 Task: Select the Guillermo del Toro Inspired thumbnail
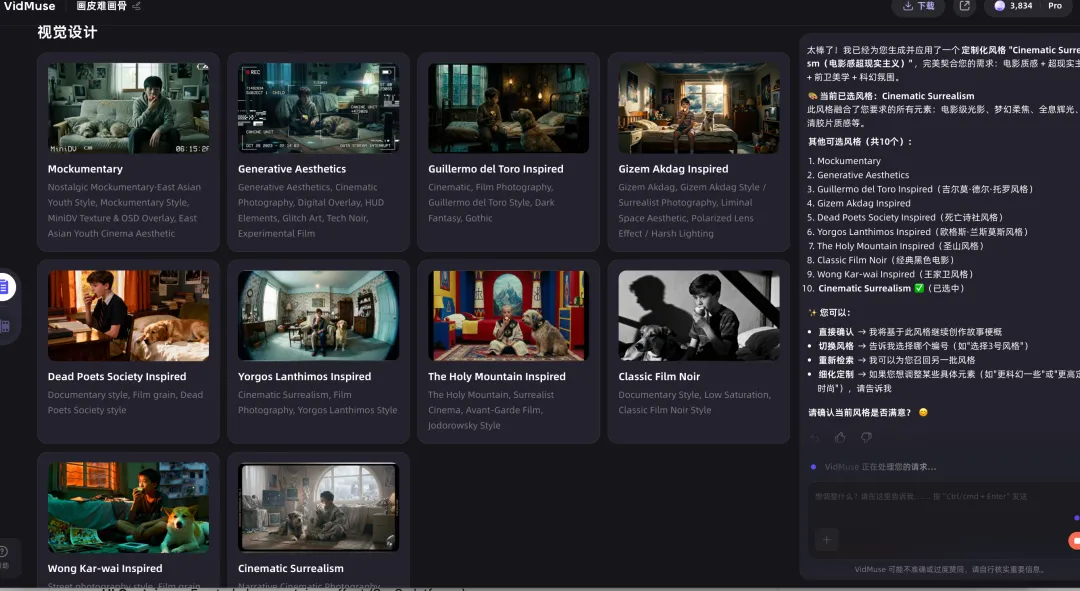pyautogui.click(x=508, y=108)
